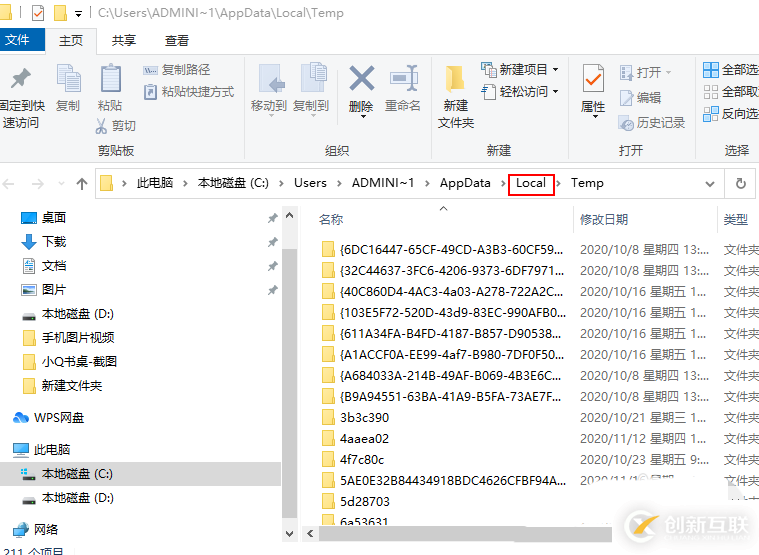
Task: Expand chevron after AppData breadcrumb
Action: (x=503, y=183)
